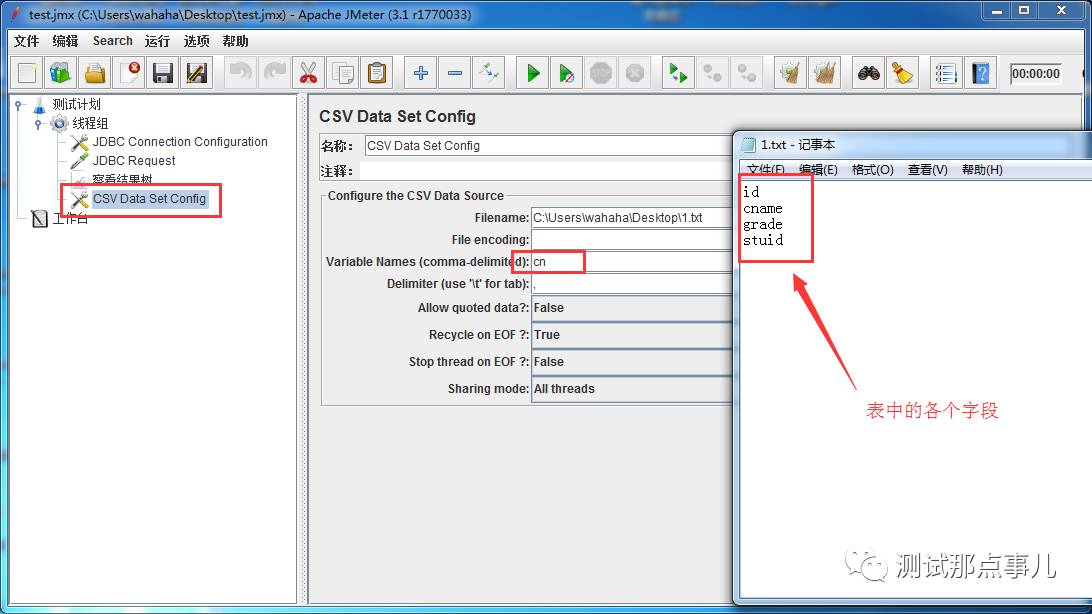
Task: Open Stop thread on EOF dropdown
Action: 632,362
